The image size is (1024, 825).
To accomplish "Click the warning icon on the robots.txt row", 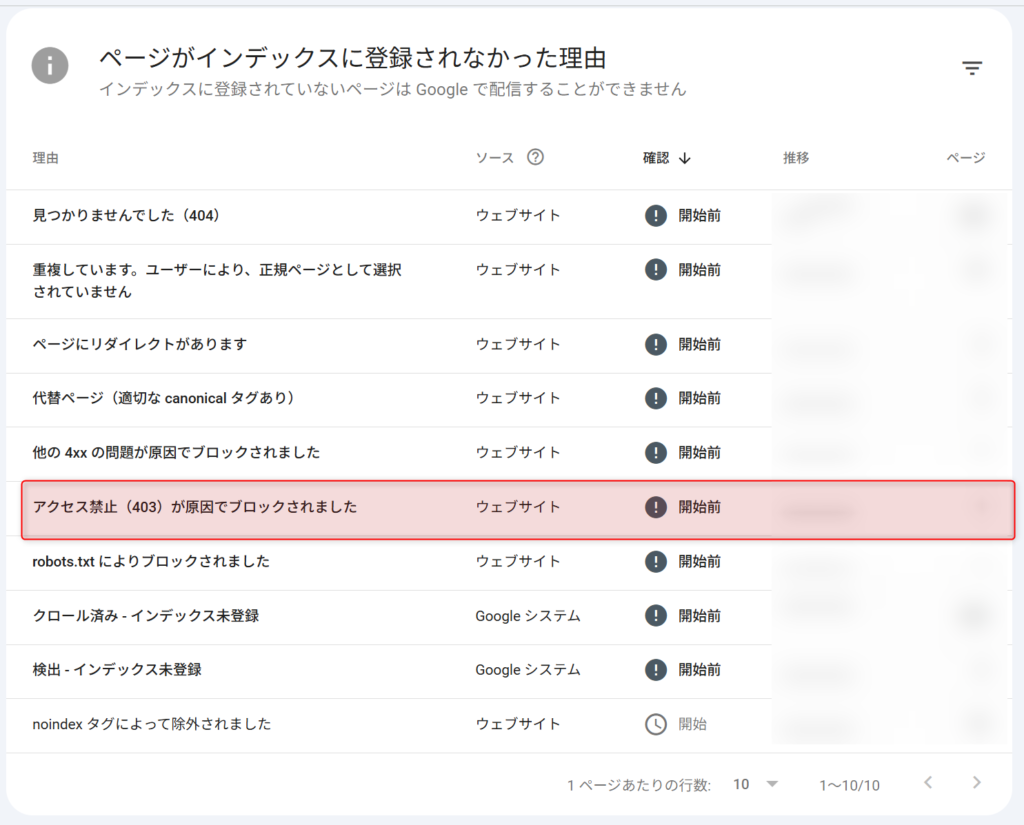I will tap(655, 561).
